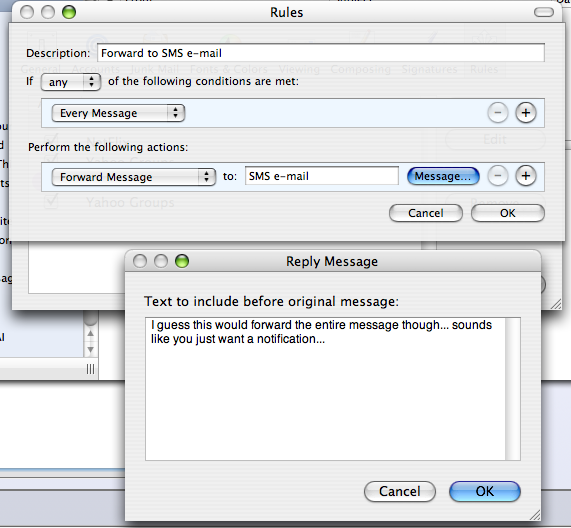Add a condition with plus button beside Every Message
This screenshot has width=571, height=528.
pyautogui.click(x=525, y=113)
